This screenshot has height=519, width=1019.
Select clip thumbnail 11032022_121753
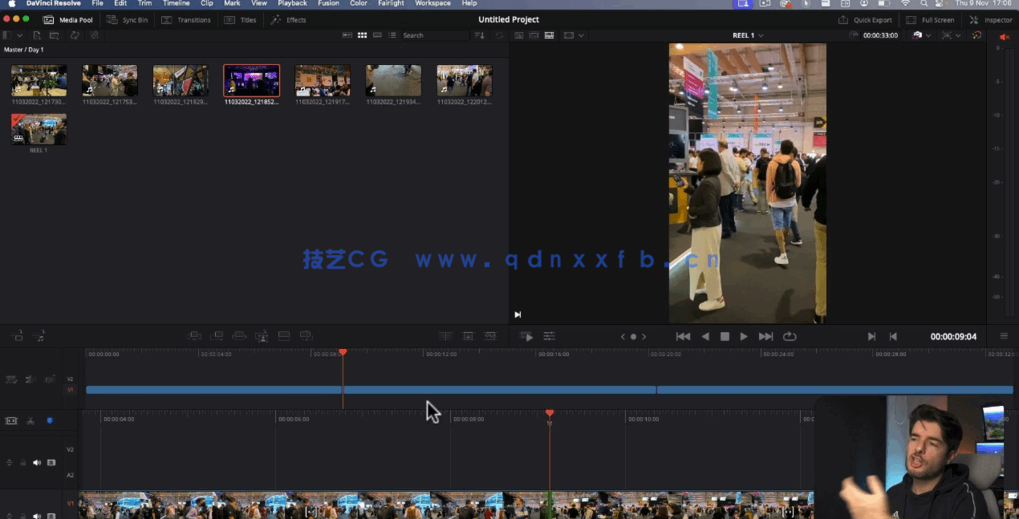tap(110, 81)
